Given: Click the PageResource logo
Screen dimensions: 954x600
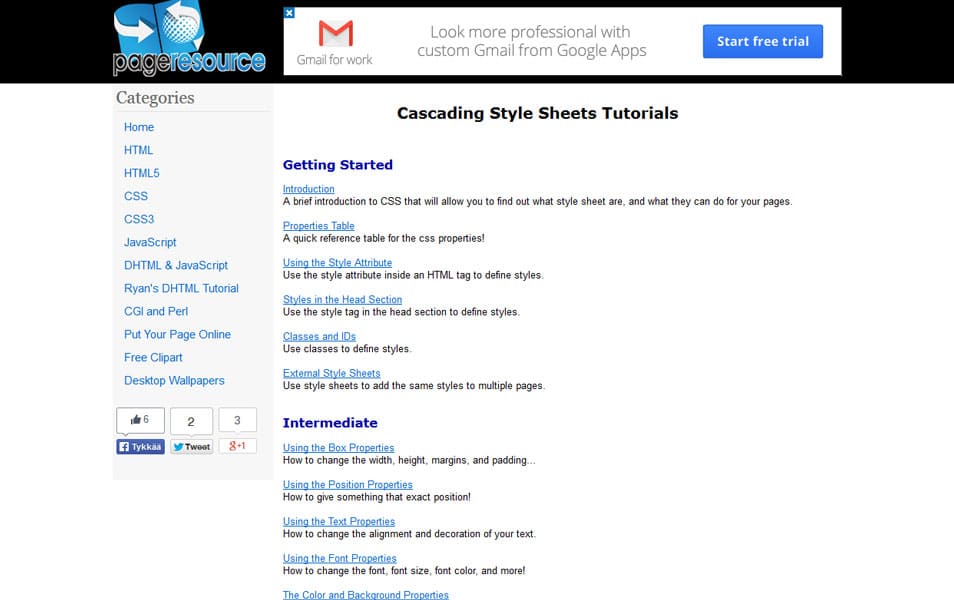Looking at the screenshot, I should [190, 40].
